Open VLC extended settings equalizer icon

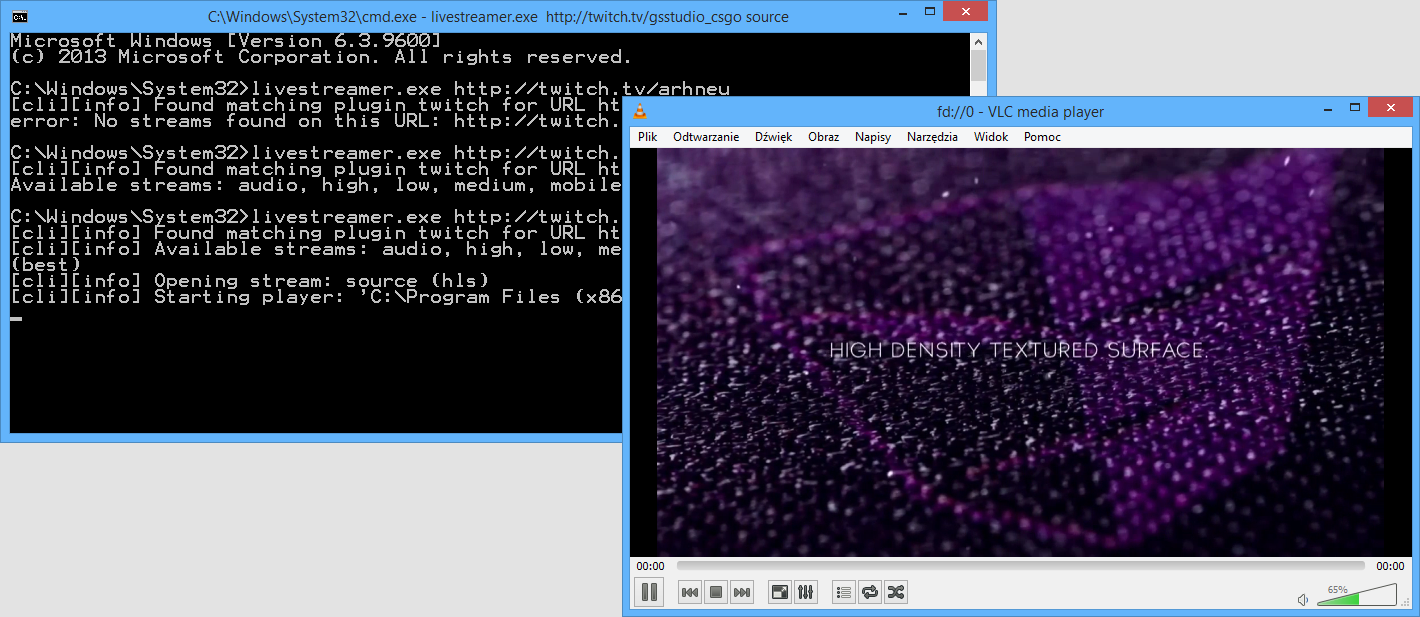806,593
